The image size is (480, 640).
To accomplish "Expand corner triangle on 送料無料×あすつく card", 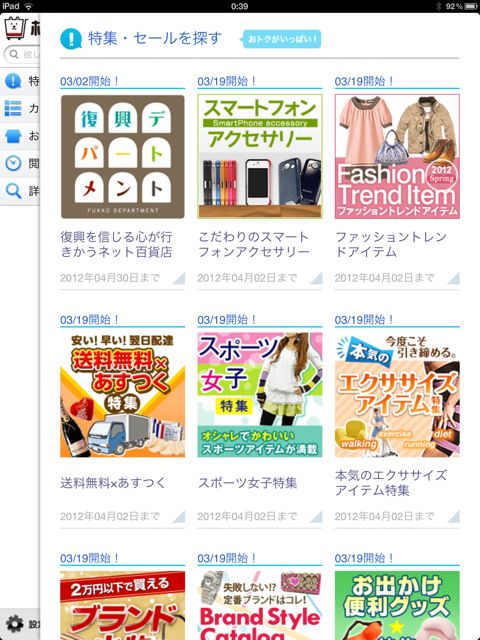I will pyautogui.click(x=180, y=516).
